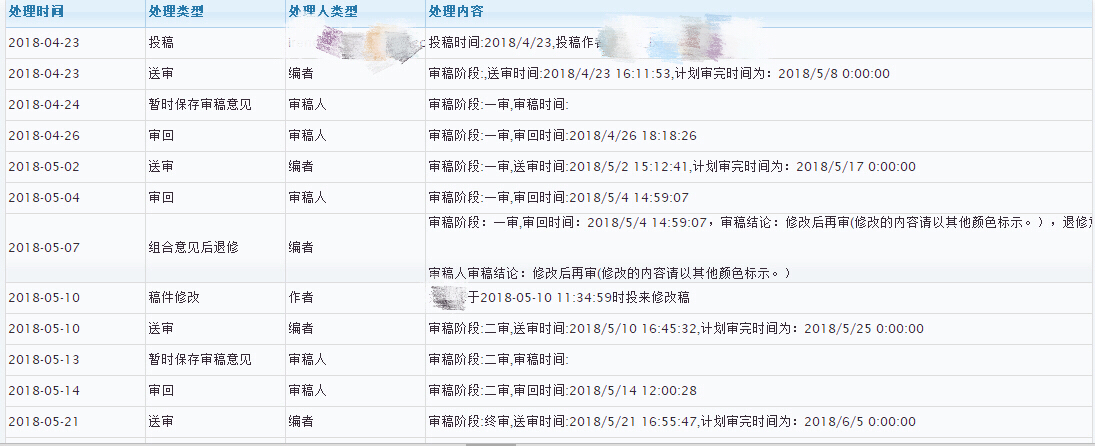Click 审回 in the 2018-05-14 row
This screenshot has height=446, width=1095.
pos(161,391)
